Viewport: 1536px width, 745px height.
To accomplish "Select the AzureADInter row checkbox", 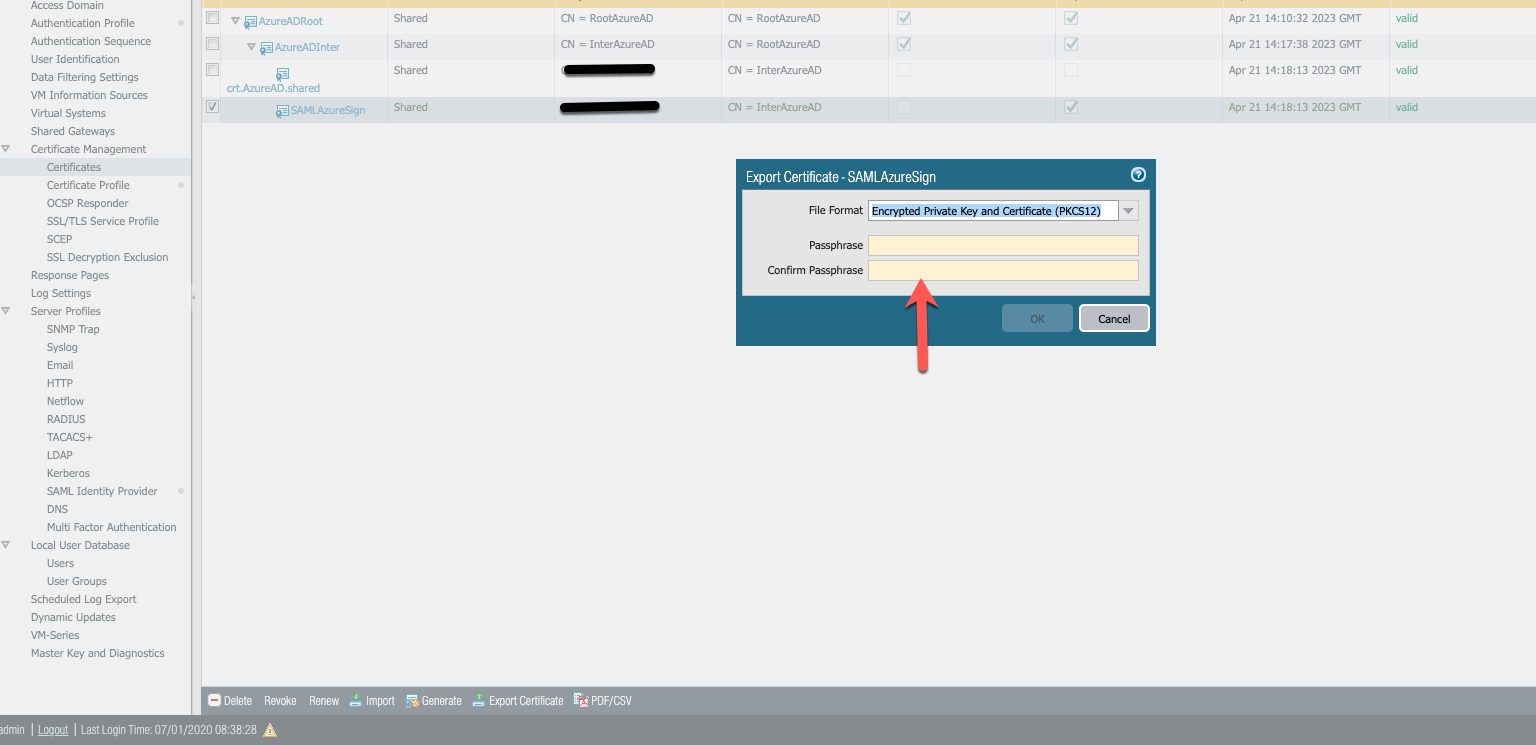I will (x=212, y=44).
